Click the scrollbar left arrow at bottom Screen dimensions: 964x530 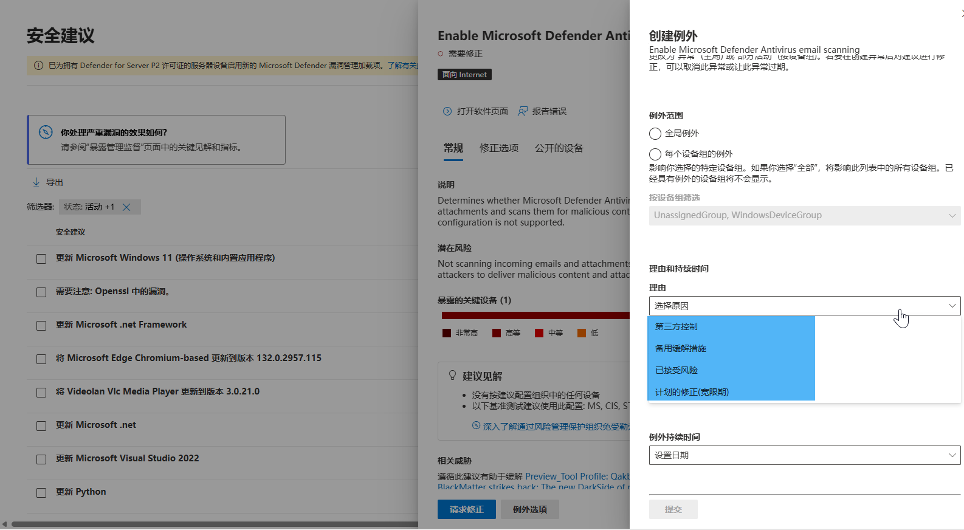[5, 524]
